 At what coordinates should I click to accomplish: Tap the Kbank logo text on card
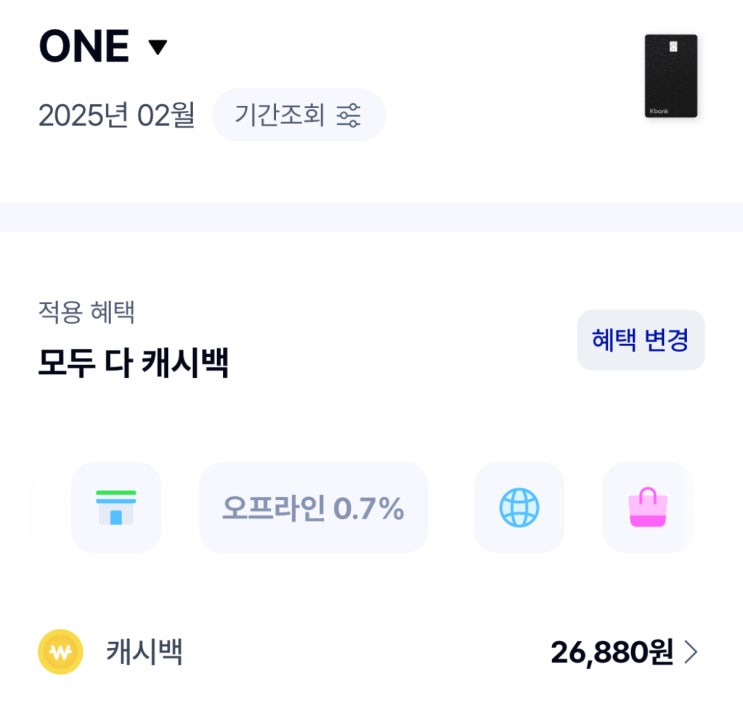(x=659, y=111)
